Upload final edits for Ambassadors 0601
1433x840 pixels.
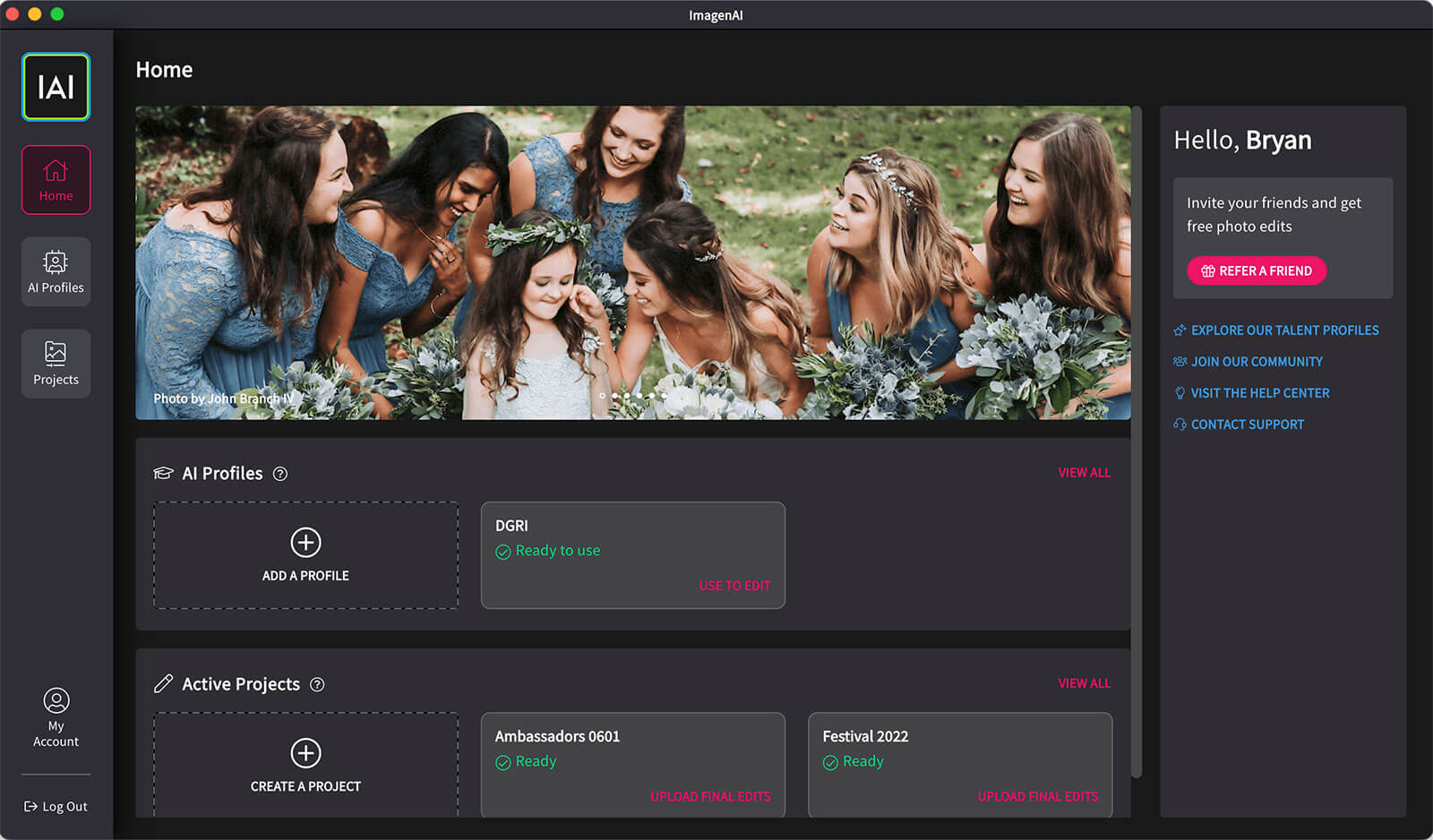(x=710, y=796)
